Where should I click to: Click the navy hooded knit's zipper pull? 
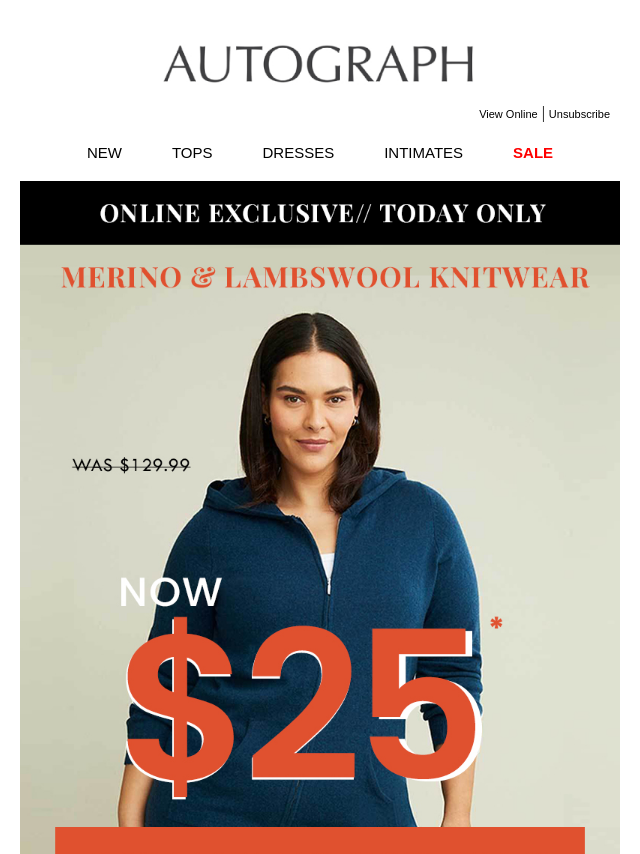point(328,587)
